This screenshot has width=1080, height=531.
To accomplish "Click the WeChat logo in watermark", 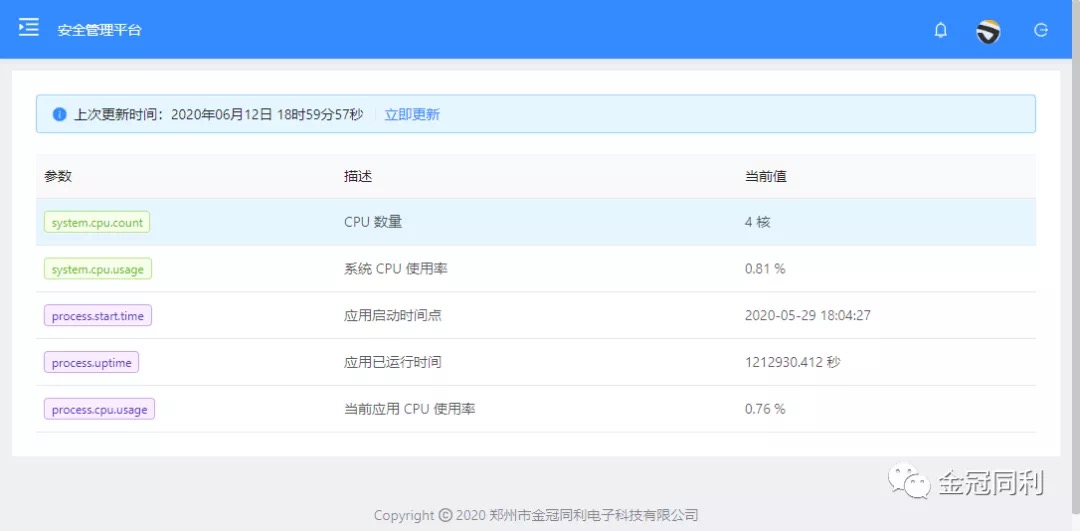I will (909, 482).
